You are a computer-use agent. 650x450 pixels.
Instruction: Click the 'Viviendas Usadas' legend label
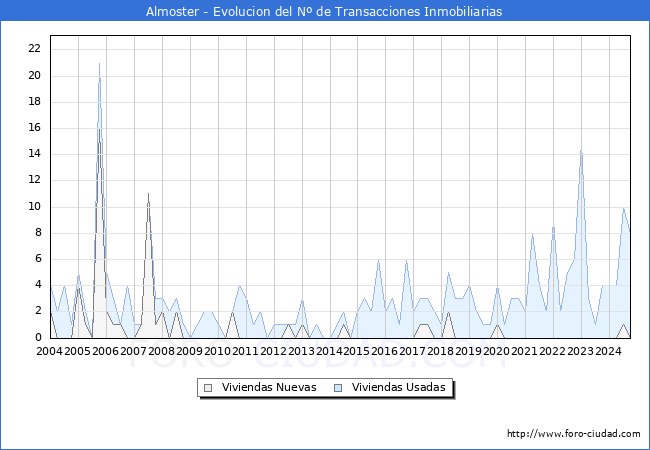[x=398, y=387]
